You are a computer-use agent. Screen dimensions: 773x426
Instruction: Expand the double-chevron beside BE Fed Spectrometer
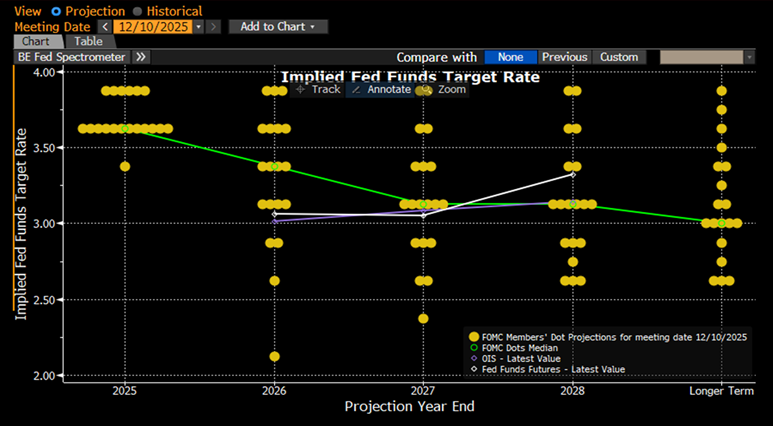(140, 57)
